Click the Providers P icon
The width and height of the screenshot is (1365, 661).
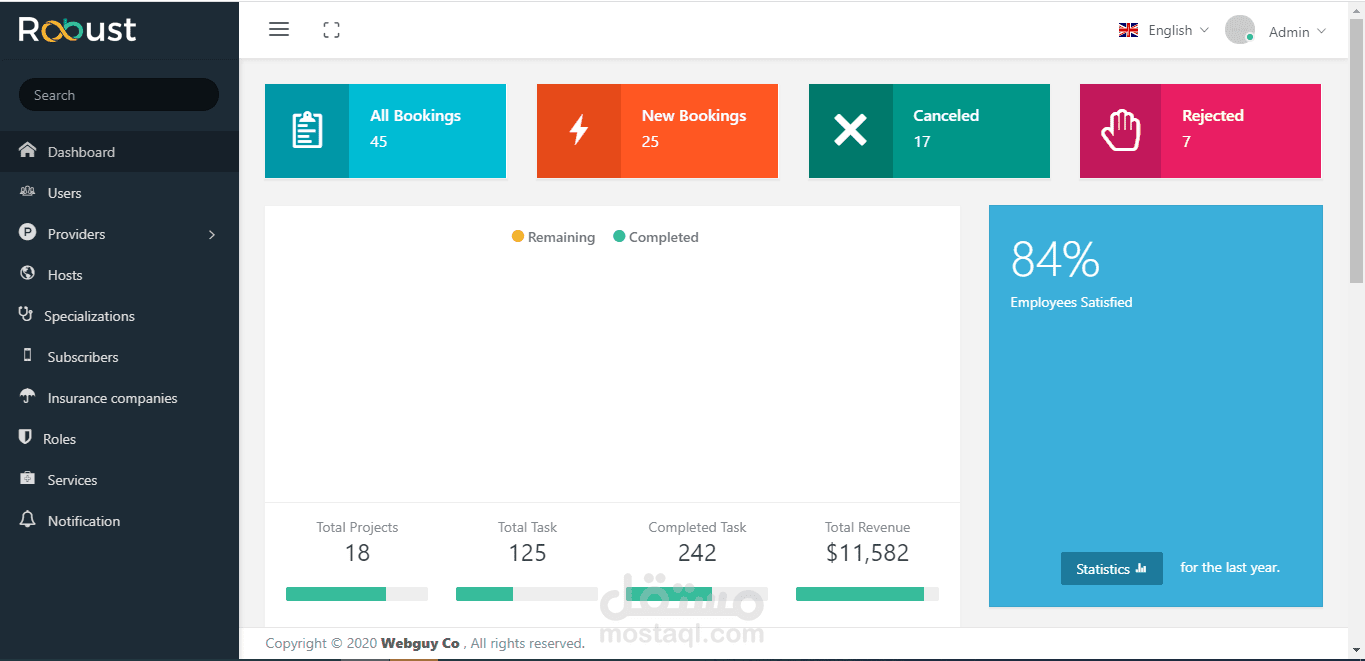[28, 233]
